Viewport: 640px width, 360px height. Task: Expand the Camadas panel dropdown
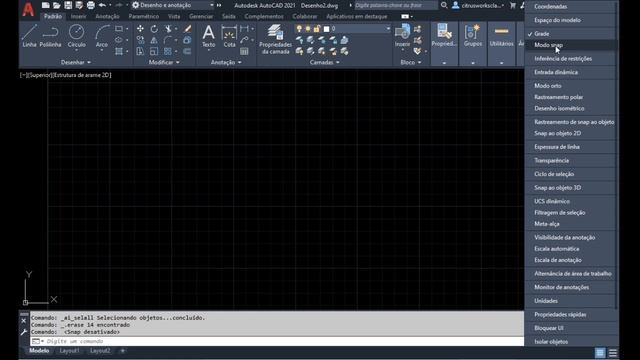(x=324, y=62)
